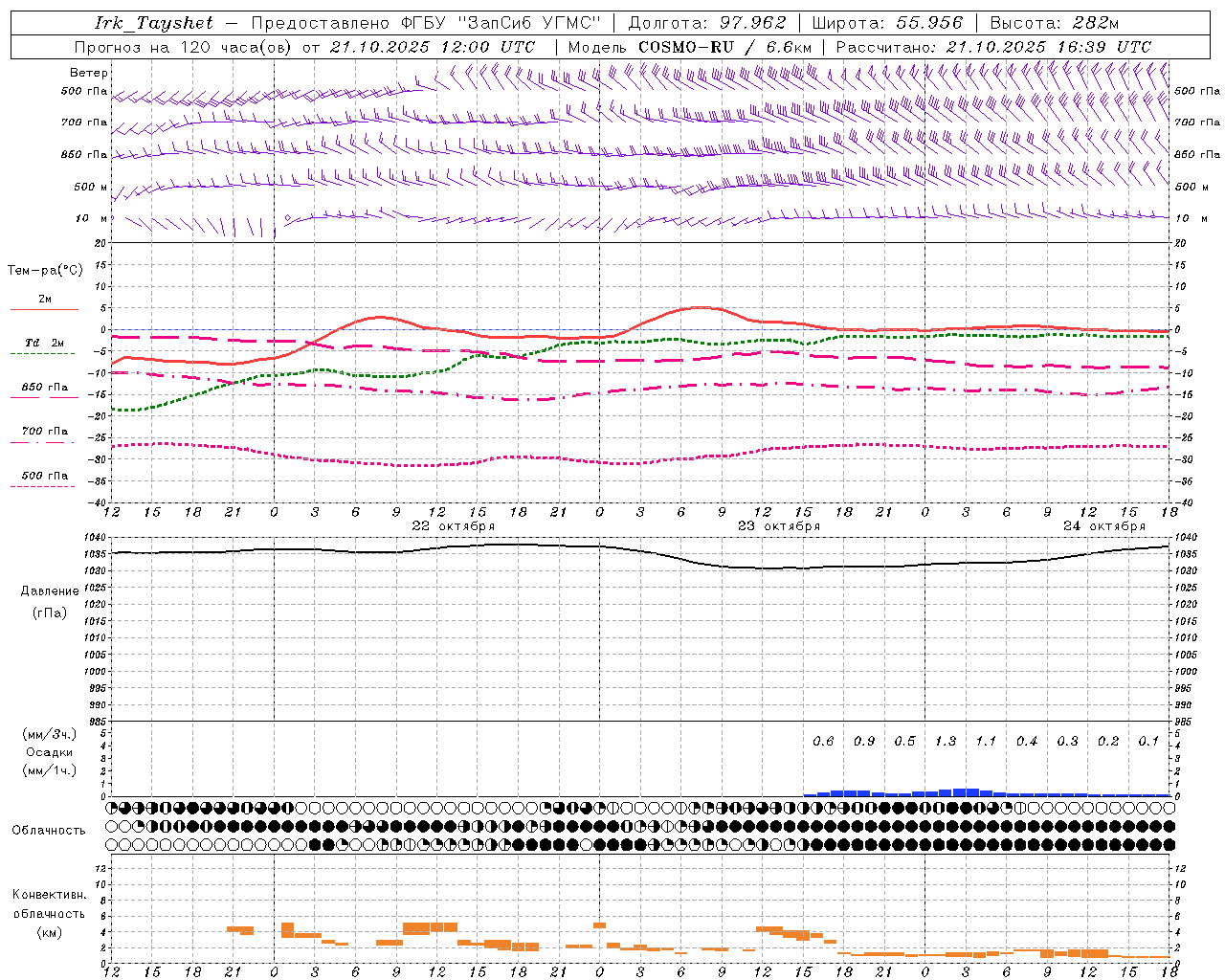Viewport: 1225px width, 980px height.
Task: Click the precipitation value 0.6
Action: coord(823,742)
